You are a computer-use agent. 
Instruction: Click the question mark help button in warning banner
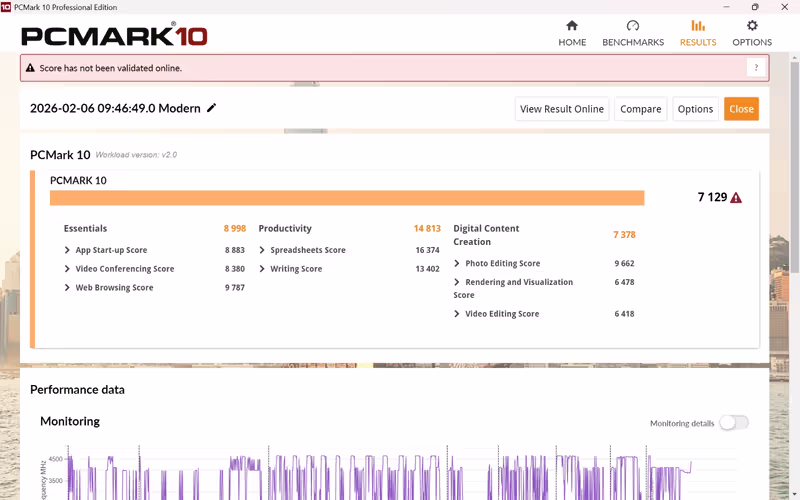pos(756,68)
